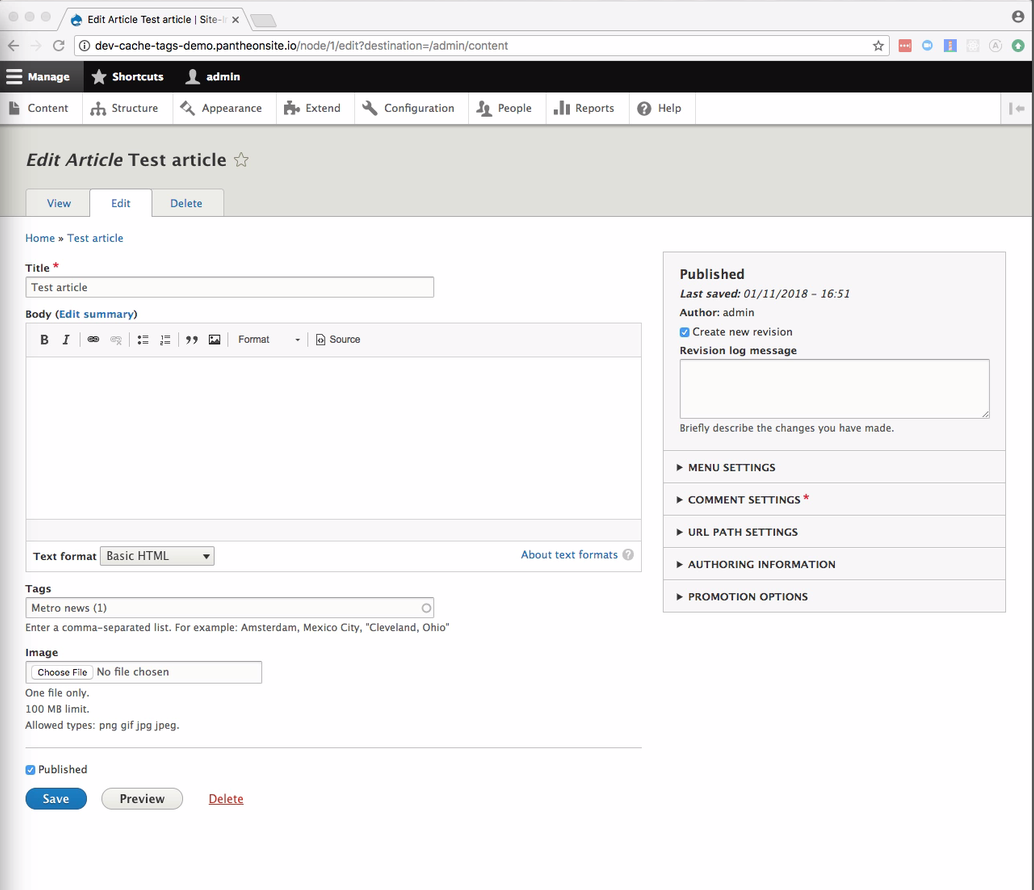The image size is (1034, 890).
Task: Insert an image via the editor toolbar
Action: [214, 339]
